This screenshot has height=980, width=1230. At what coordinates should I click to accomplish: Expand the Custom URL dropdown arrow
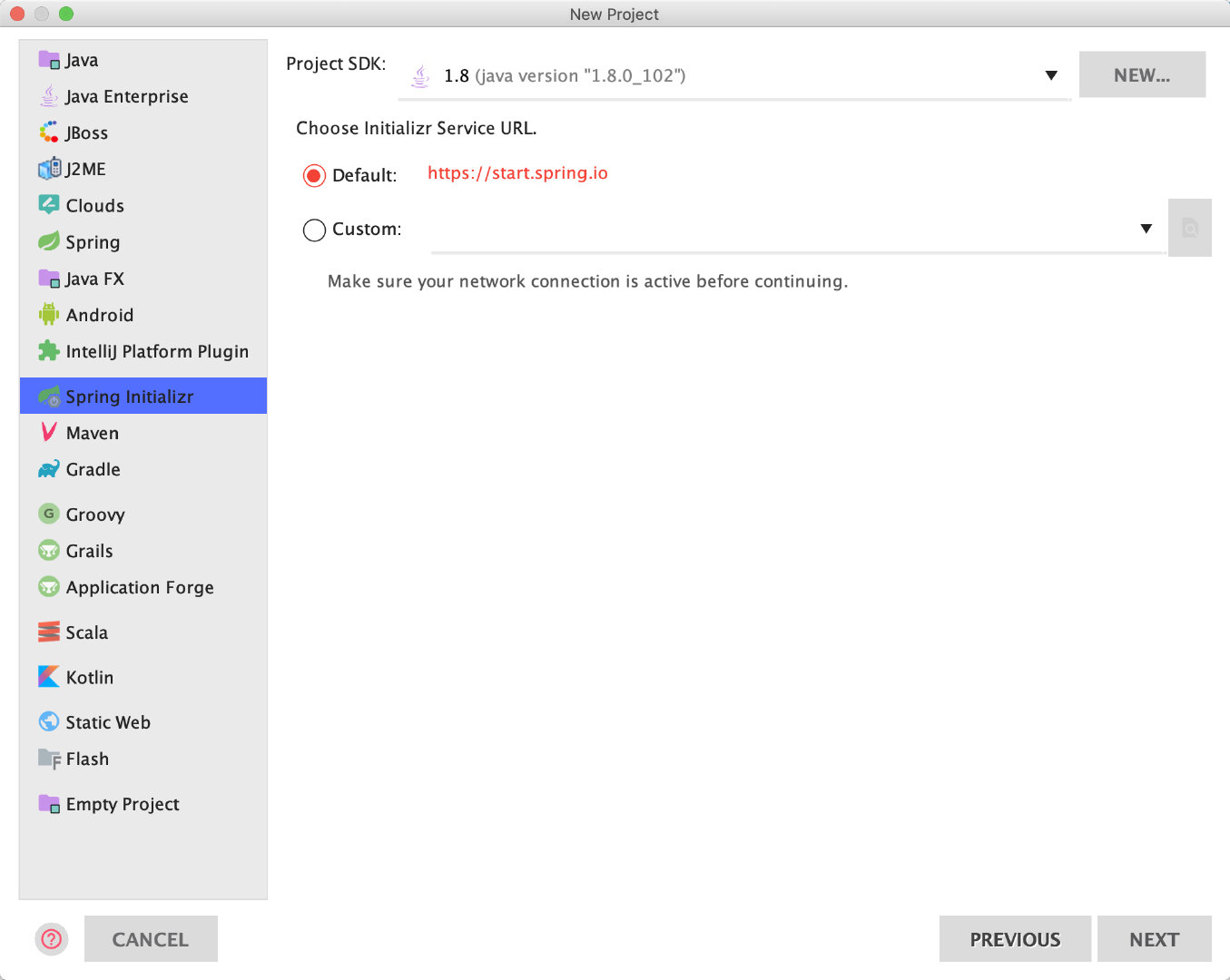pyautogui.click(x=1146, y=229)
